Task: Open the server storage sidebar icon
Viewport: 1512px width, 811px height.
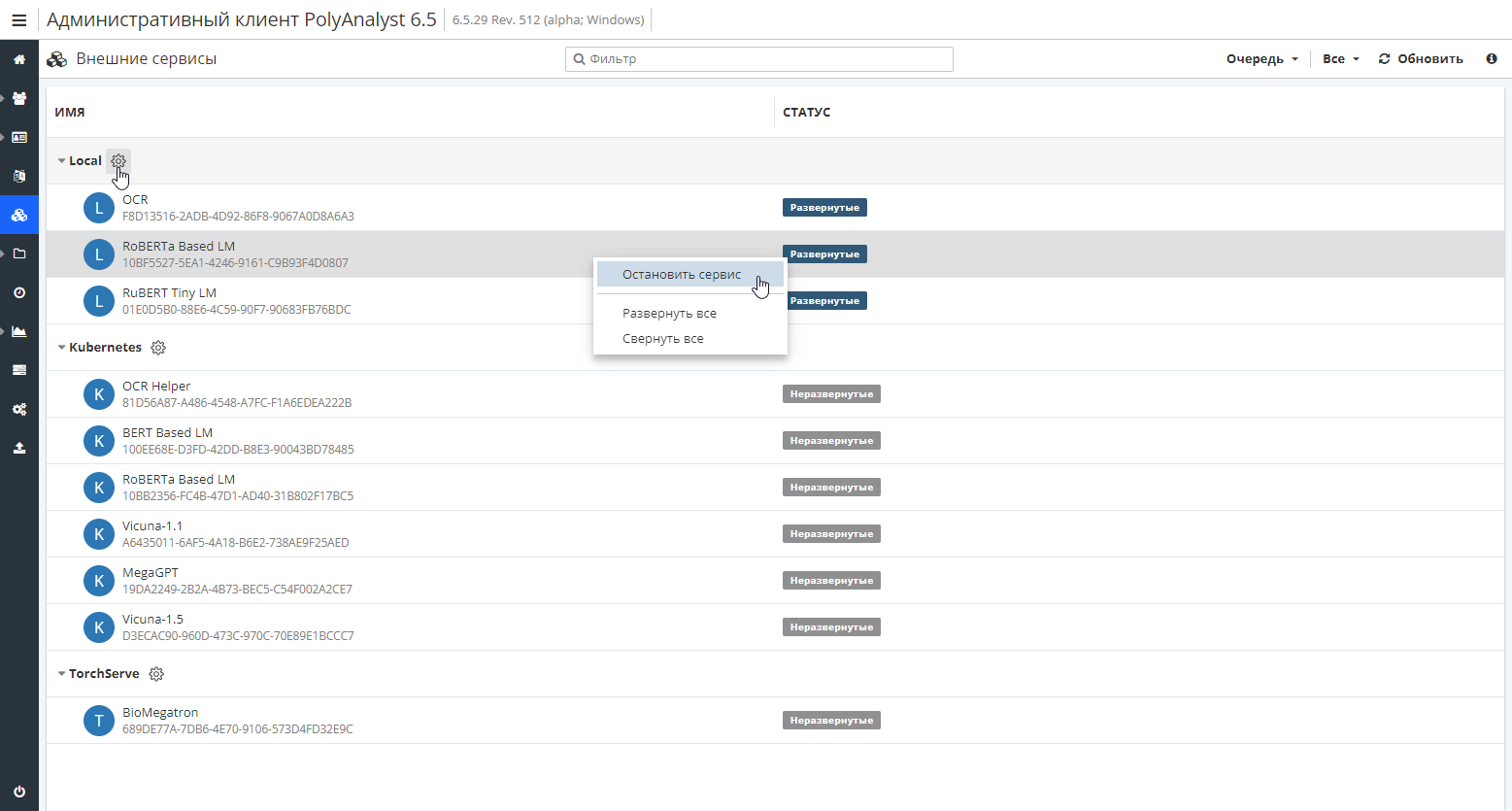Action: click(x=18, y=370)
